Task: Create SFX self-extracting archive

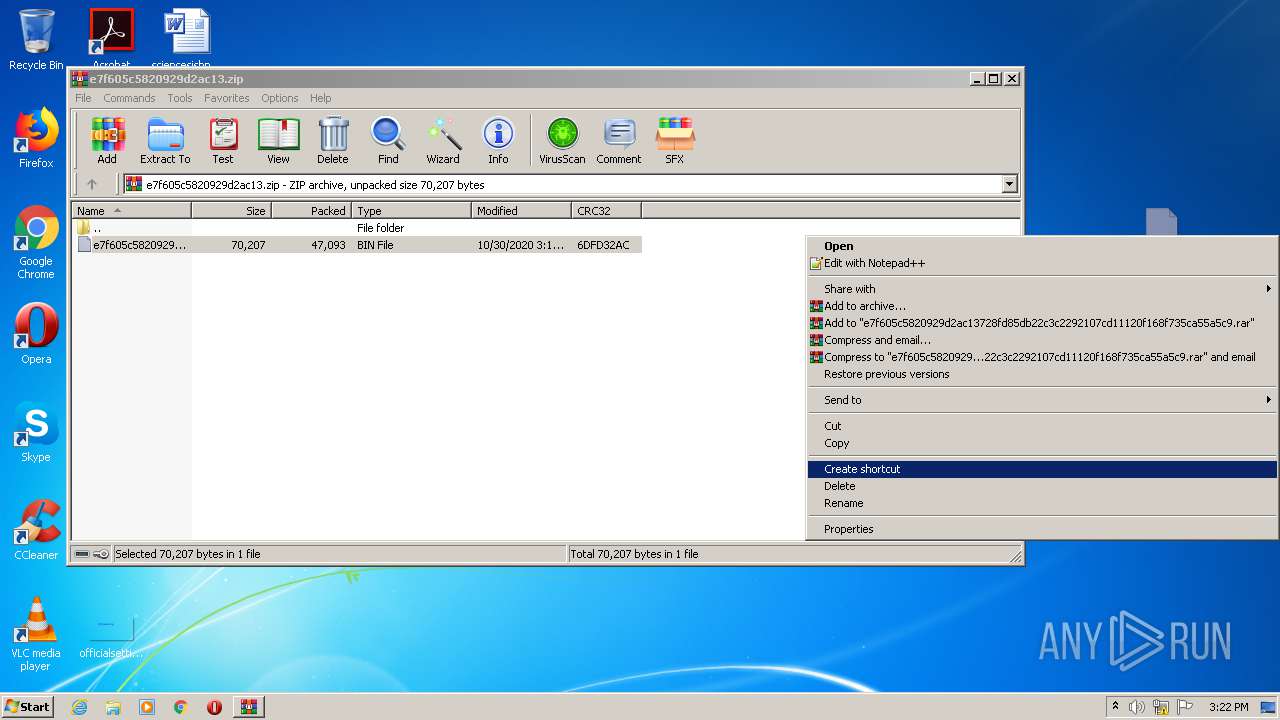Action: 675,141
